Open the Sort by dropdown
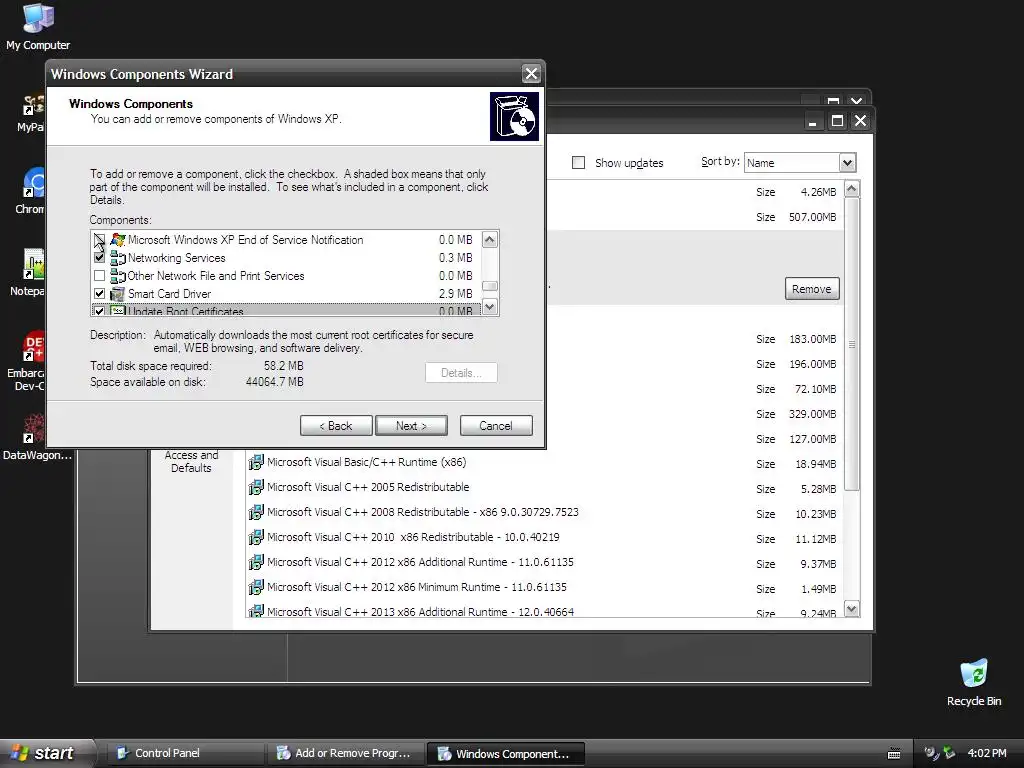The image size is (1024, 768). 847,163
